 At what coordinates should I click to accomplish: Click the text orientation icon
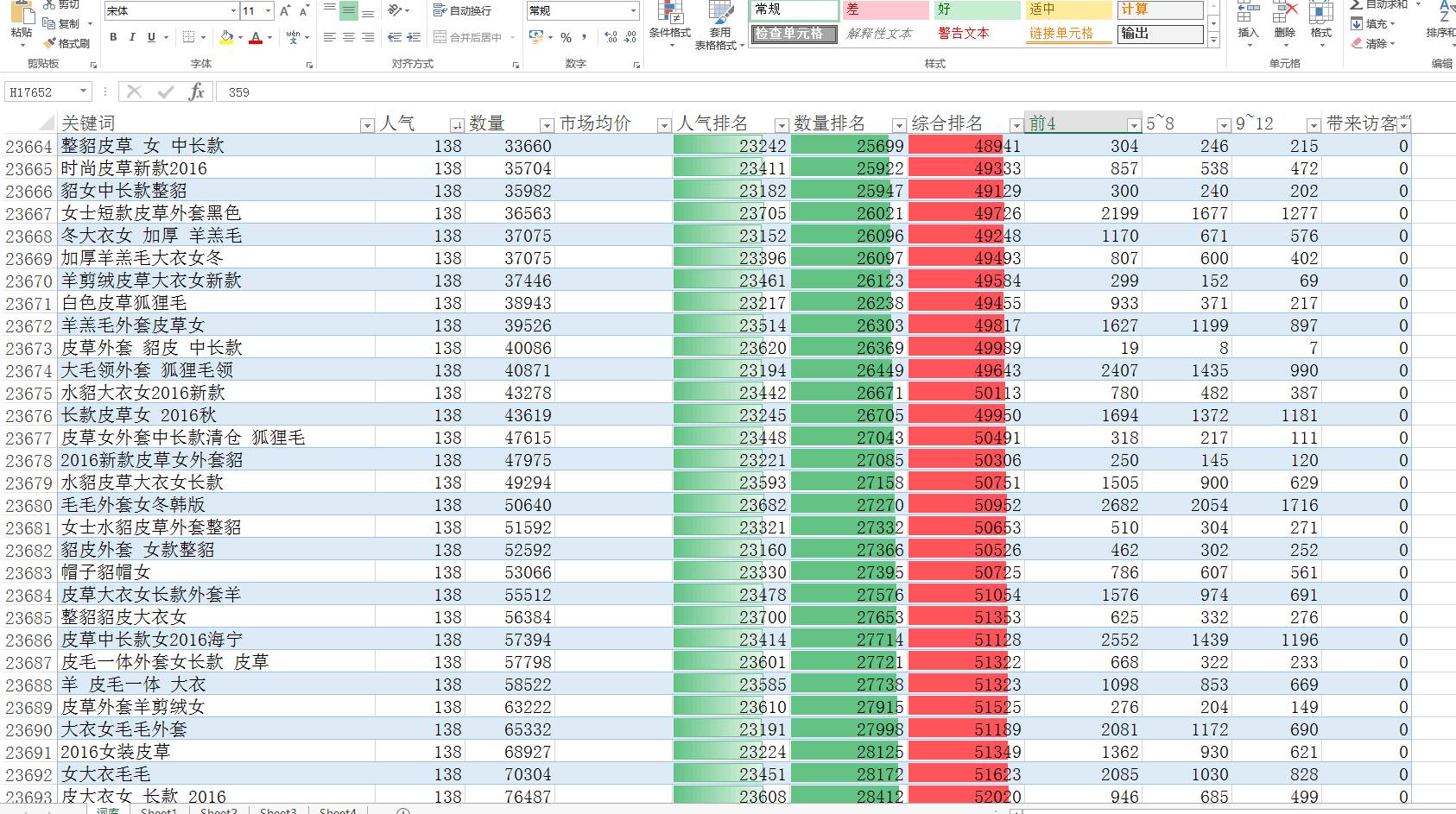coord(395,10)
